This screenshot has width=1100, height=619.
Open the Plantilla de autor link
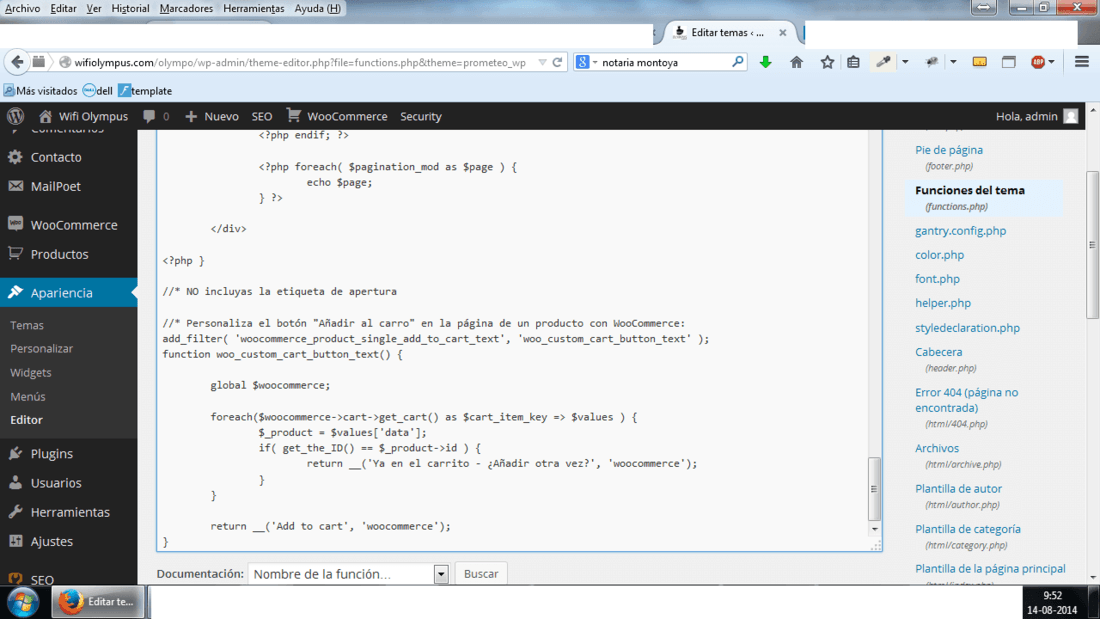pos(958,488)
